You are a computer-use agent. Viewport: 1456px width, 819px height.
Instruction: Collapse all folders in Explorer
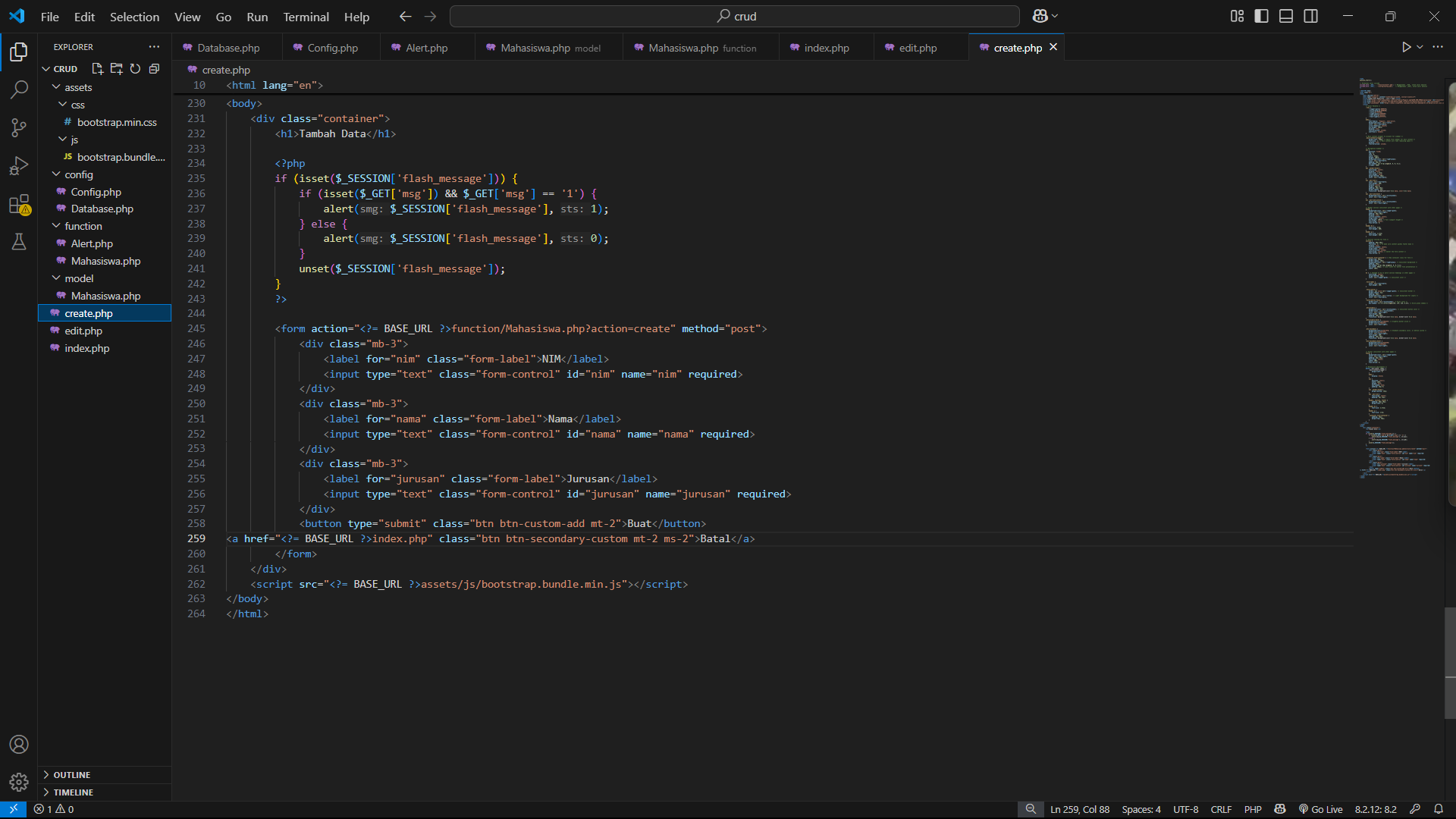point(154,69)
